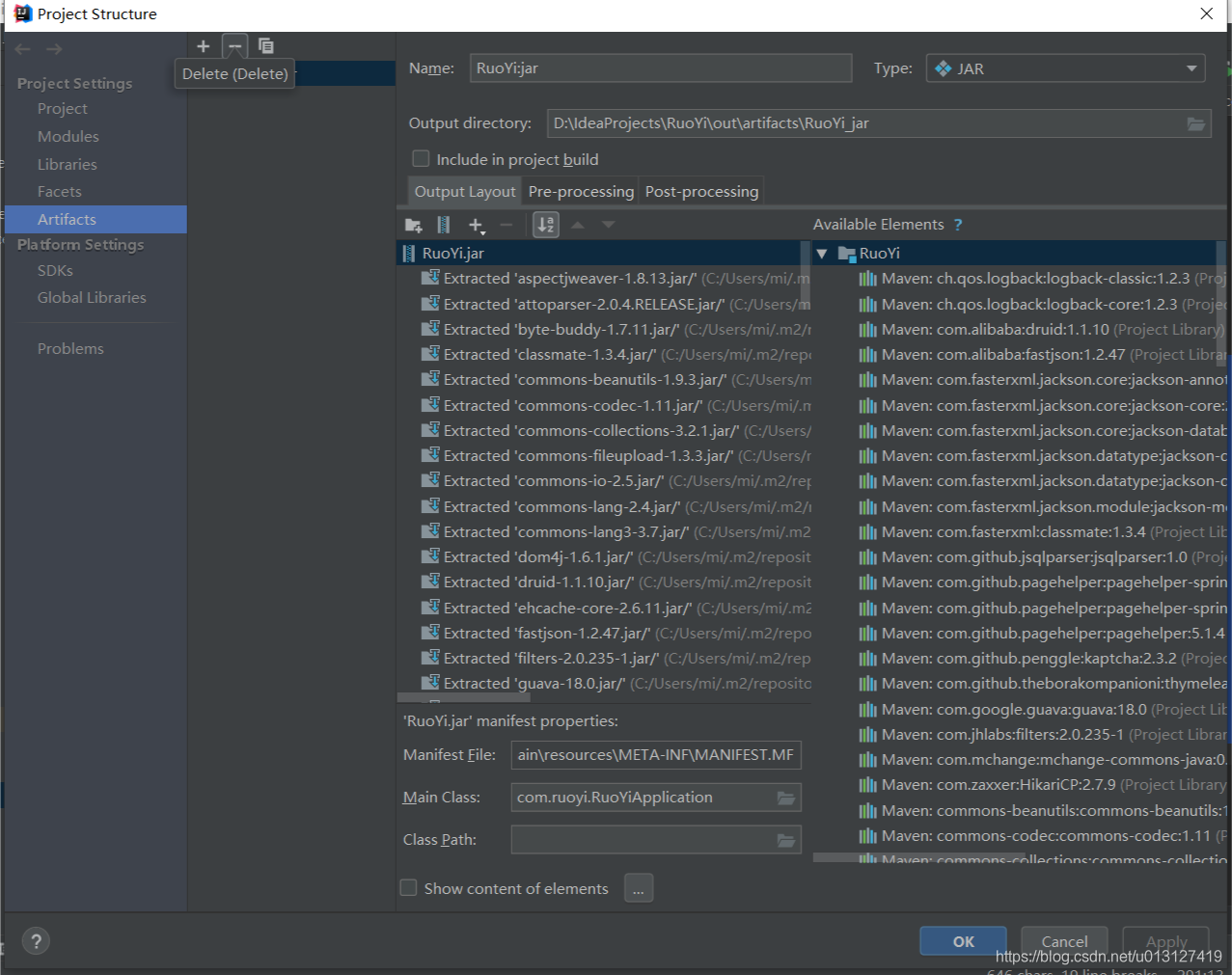1232x975 pixels.
Task: Browse for Main Class folder icon
Action: click(x=786, y=798)
